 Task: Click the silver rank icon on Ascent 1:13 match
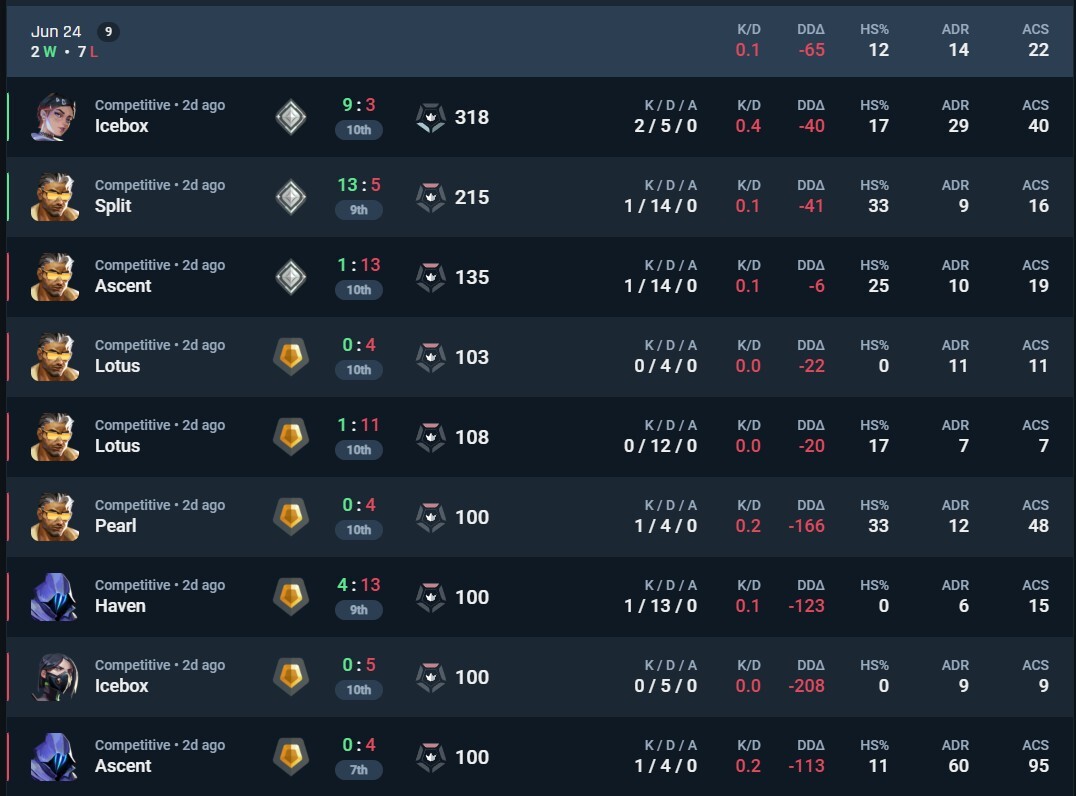pos(291,277)
